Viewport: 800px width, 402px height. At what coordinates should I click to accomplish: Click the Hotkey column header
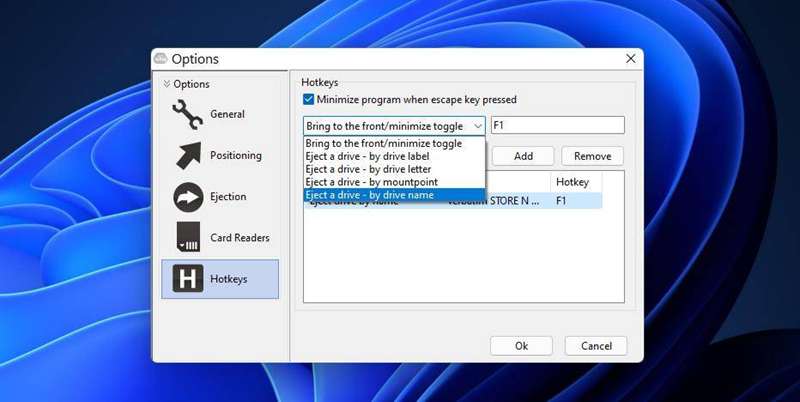pos(576,182)
